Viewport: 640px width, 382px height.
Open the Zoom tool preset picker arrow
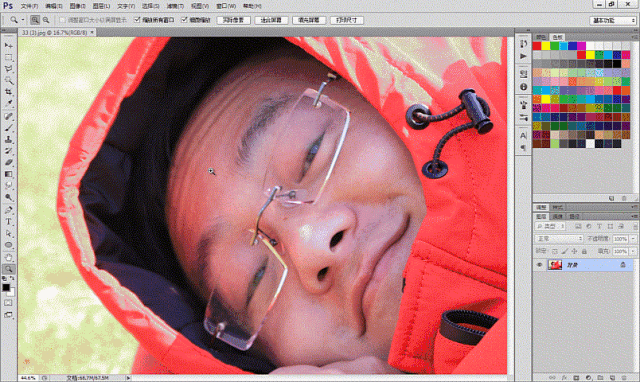[22, 20]
